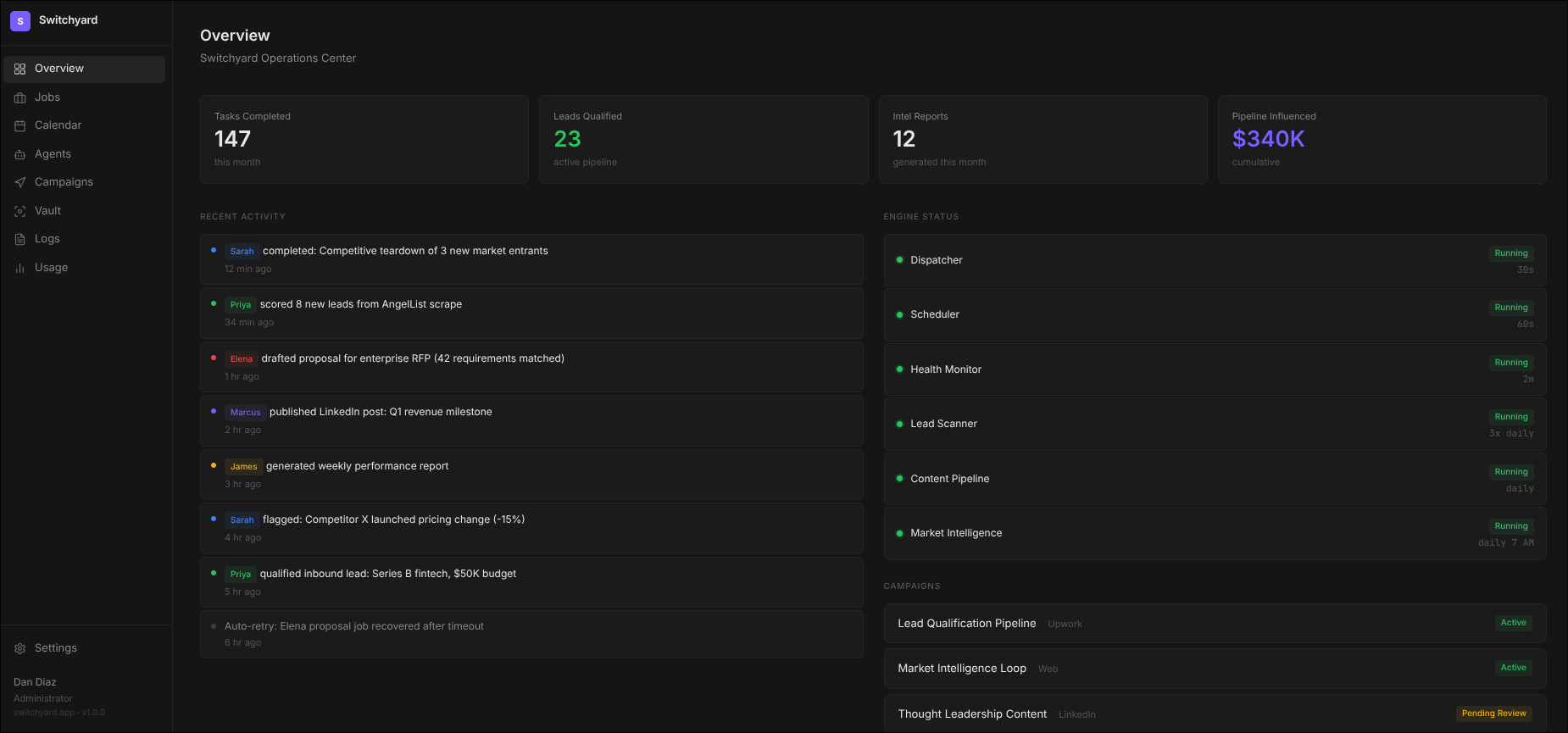Click the Running badge for Lead Scanner

pos(1511,417)
